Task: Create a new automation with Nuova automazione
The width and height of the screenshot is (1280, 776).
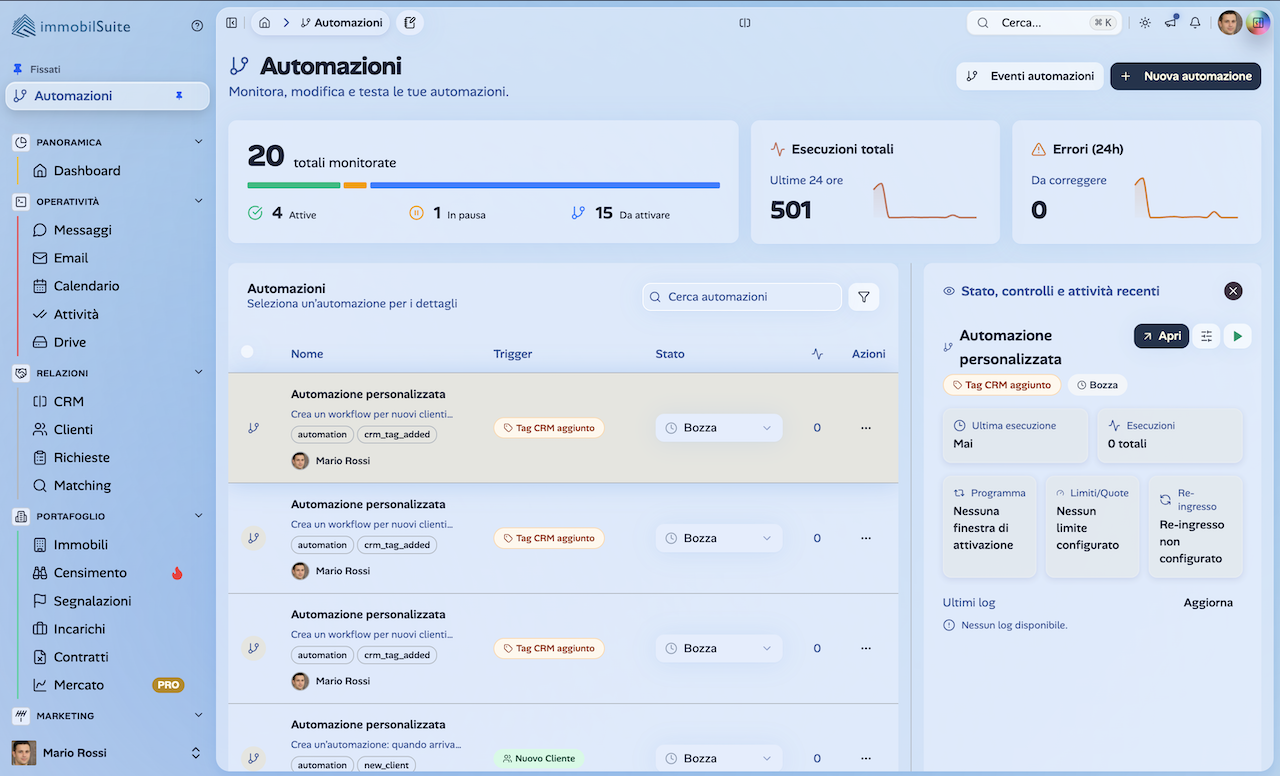Action: (1185, 76)
